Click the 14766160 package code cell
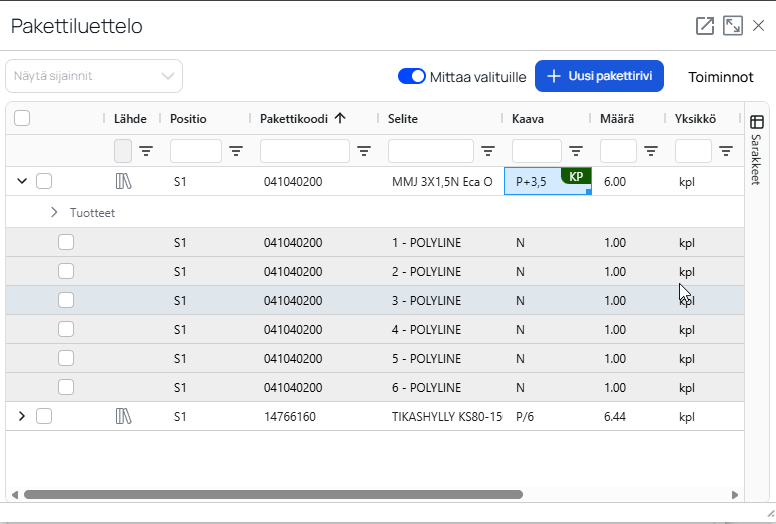Image resolution: width=776 pixels, height=524 pixels. (x=290, y=417)
